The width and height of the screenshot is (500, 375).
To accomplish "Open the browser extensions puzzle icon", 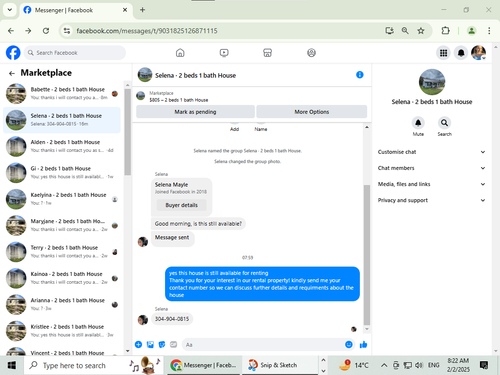I will click(445, 31).
